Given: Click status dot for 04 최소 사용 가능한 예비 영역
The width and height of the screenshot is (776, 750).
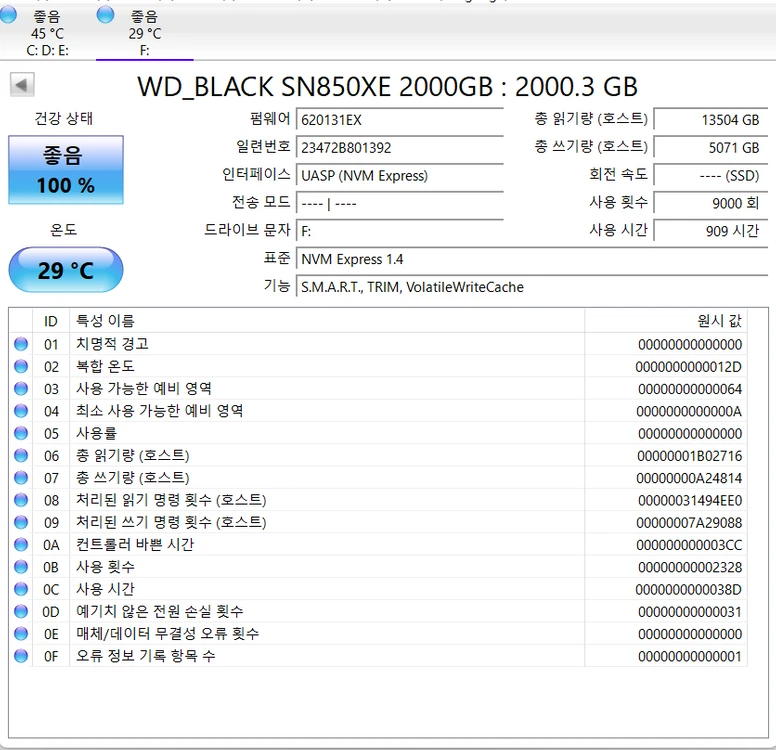Looking at the screenshot, I should pyautogui.click(x=21, y=411).
